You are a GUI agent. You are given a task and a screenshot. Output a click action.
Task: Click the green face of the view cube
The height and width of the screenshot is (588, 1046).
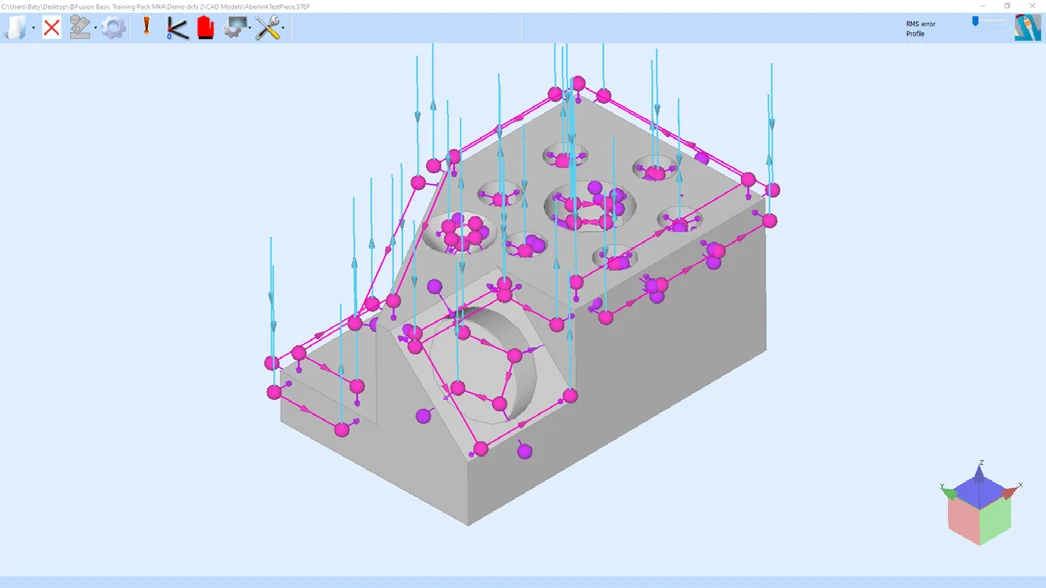tap(996, 519)
